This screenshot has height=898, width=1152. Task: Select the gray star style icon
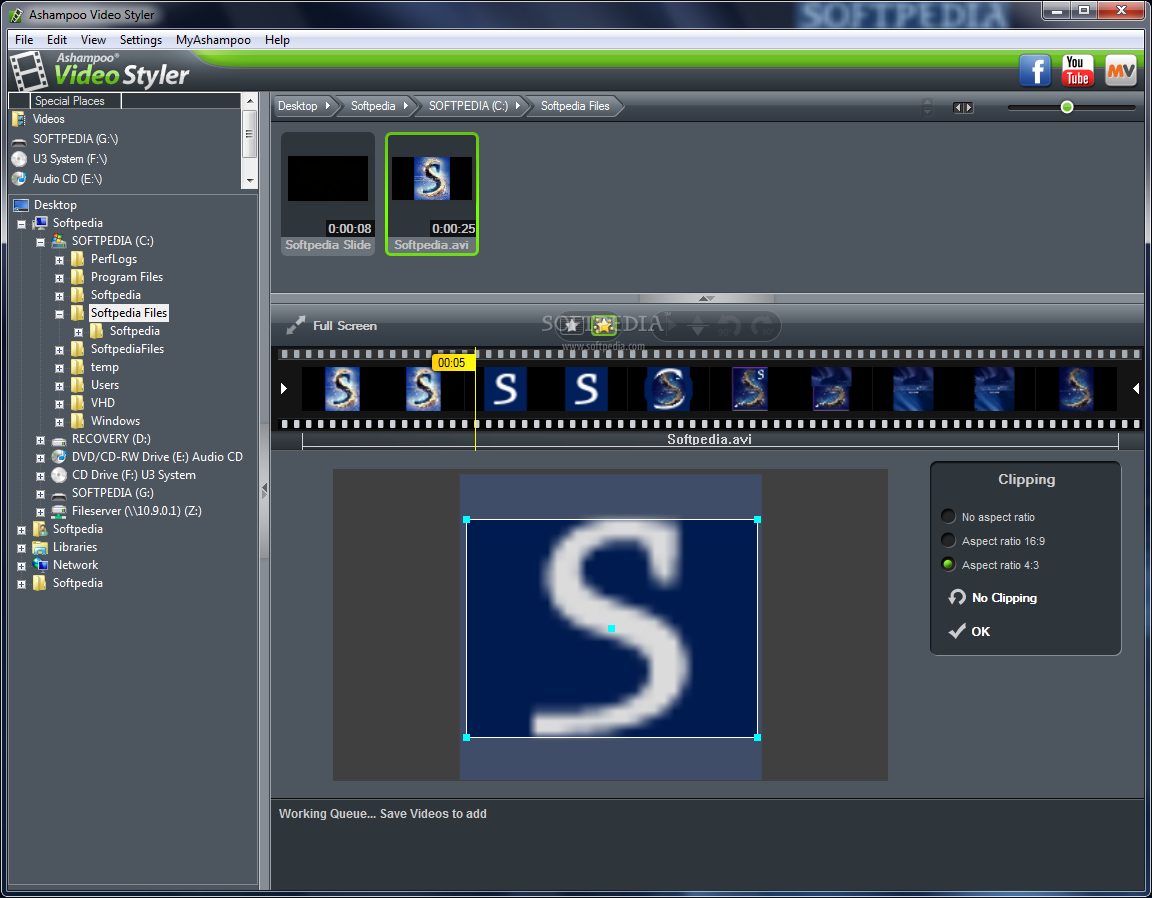572,325
